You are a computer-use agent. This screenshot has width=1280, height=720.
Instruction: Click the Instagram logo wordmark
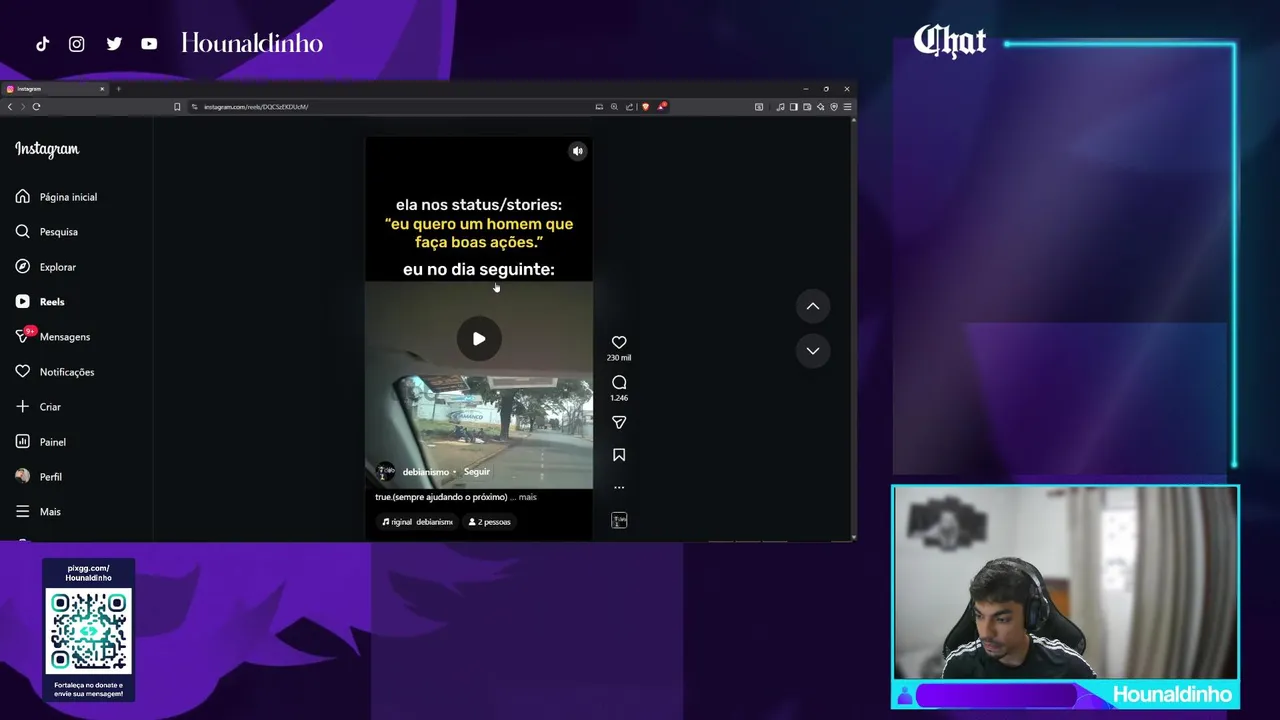pos(47,149)
